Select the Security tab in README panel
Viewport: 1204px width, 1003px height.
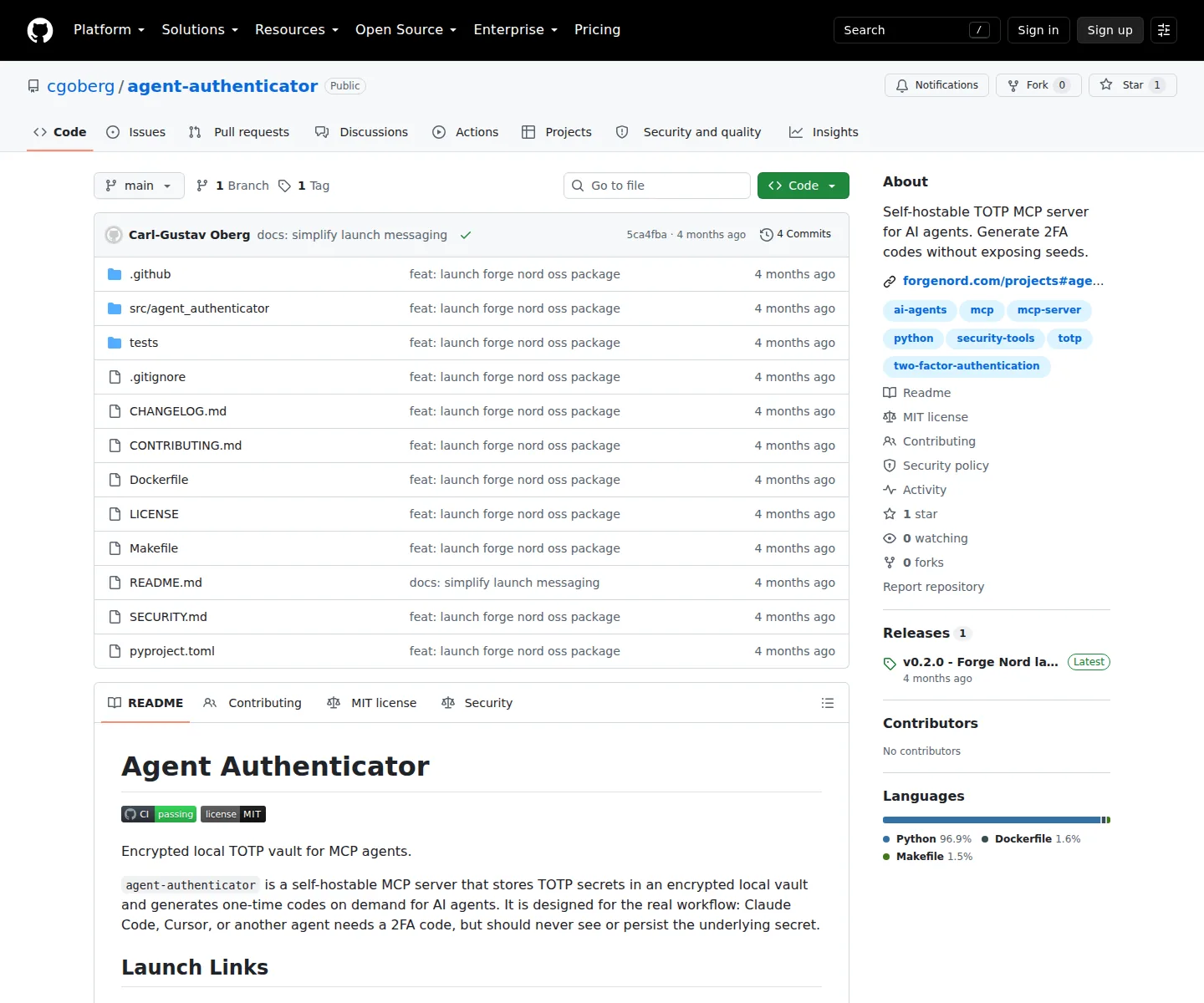tap(477, 703)
